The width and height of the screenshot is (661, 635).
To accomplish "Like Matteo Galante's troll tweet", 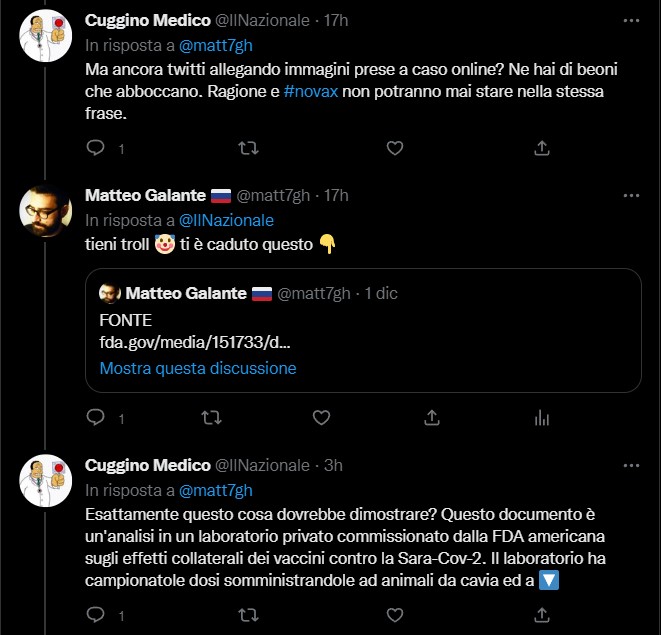I will [321, 417].
